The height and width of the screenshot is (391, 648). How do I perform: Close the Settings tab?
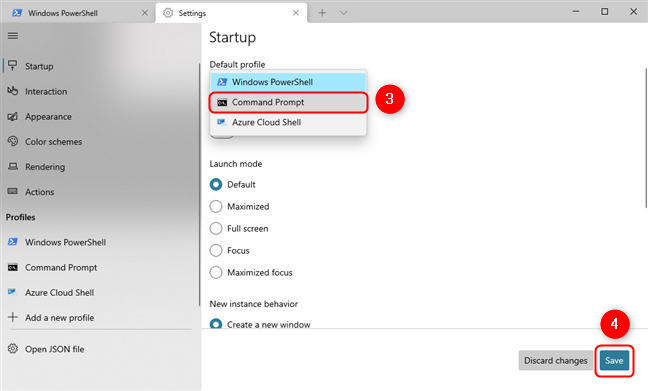(295, 13)
